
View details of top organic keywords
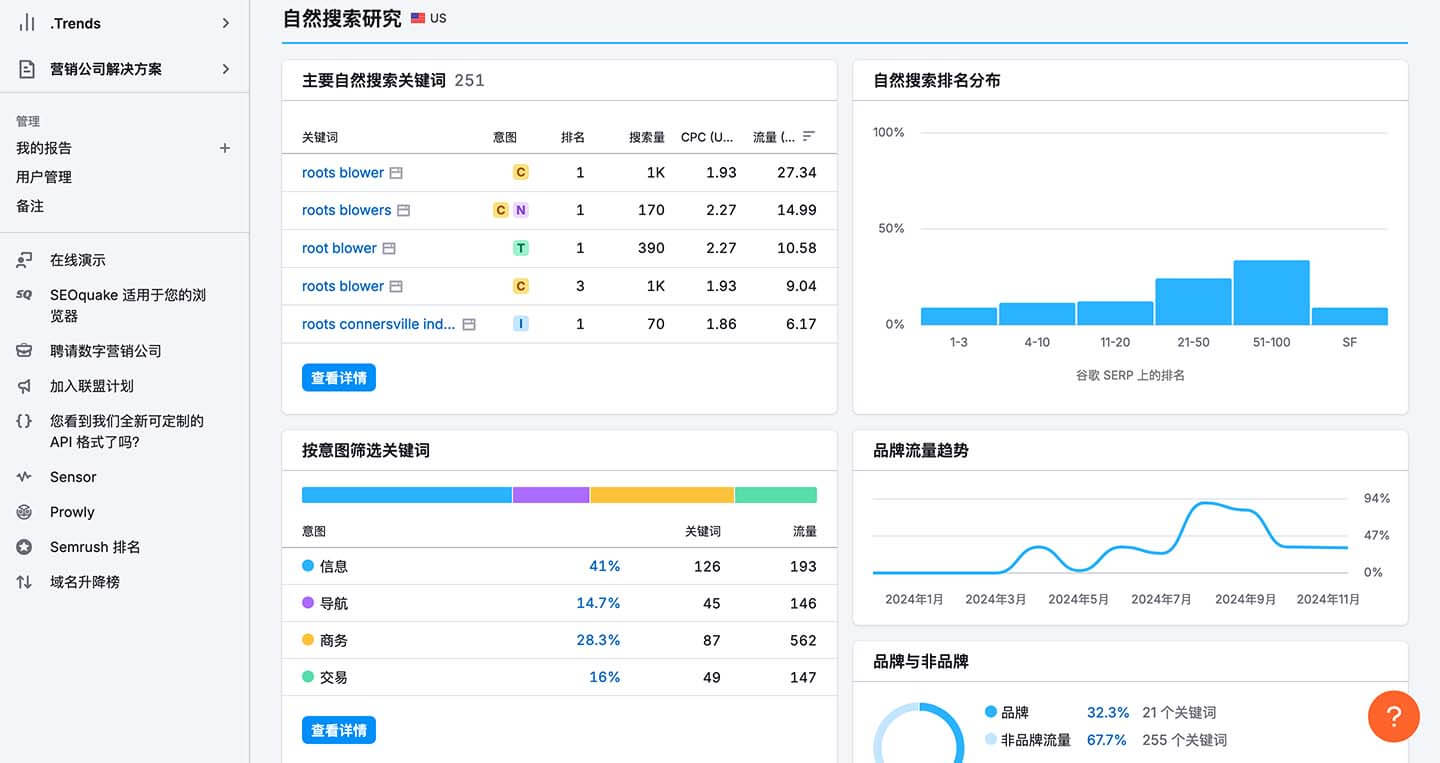tap(339, 378)
